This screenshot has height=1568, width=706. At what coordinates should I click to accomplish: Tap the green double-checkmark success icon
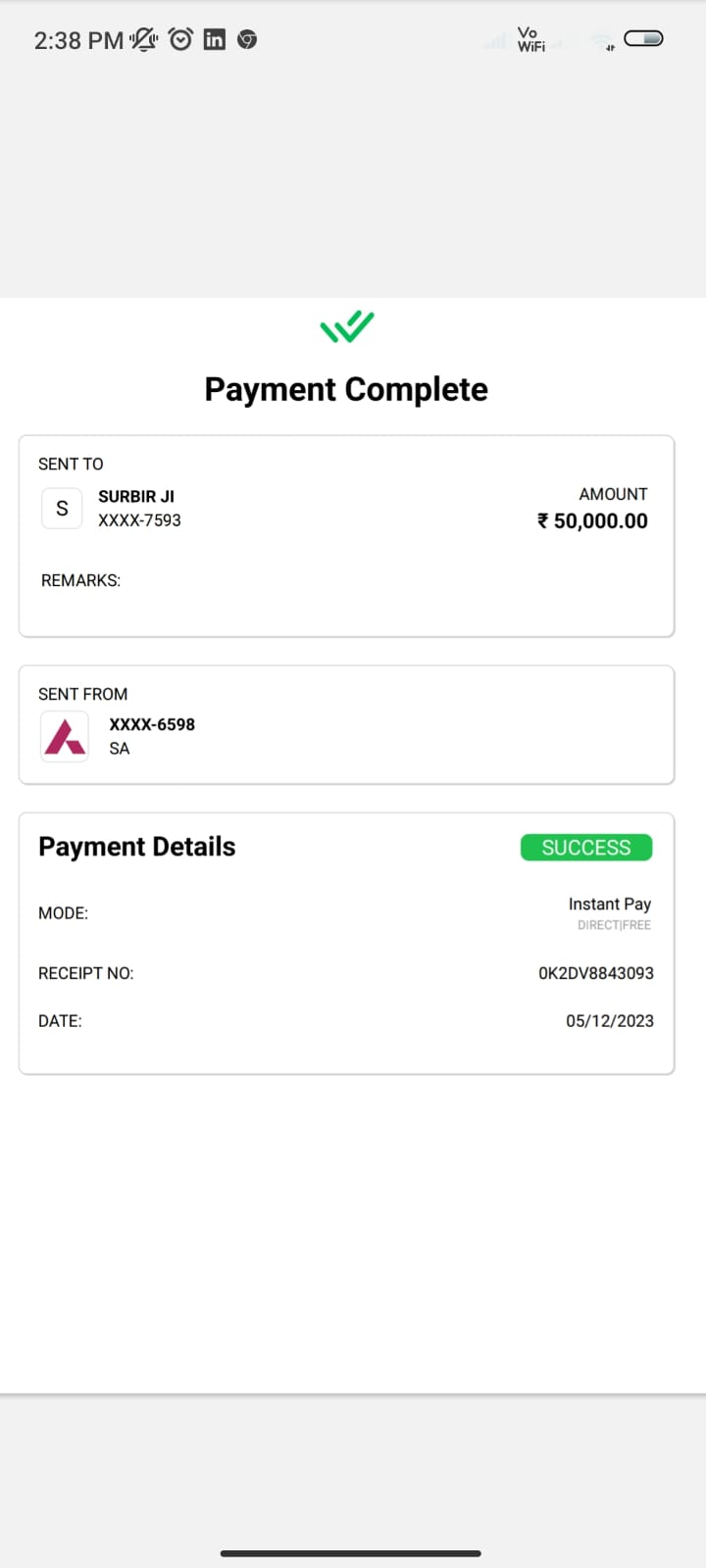347,326
